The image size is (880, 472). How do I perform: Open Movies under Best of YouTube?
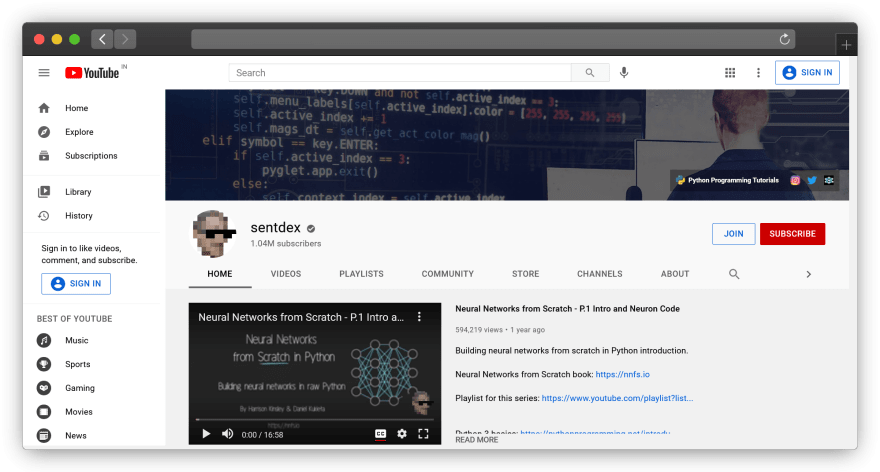tap(79, 412)
